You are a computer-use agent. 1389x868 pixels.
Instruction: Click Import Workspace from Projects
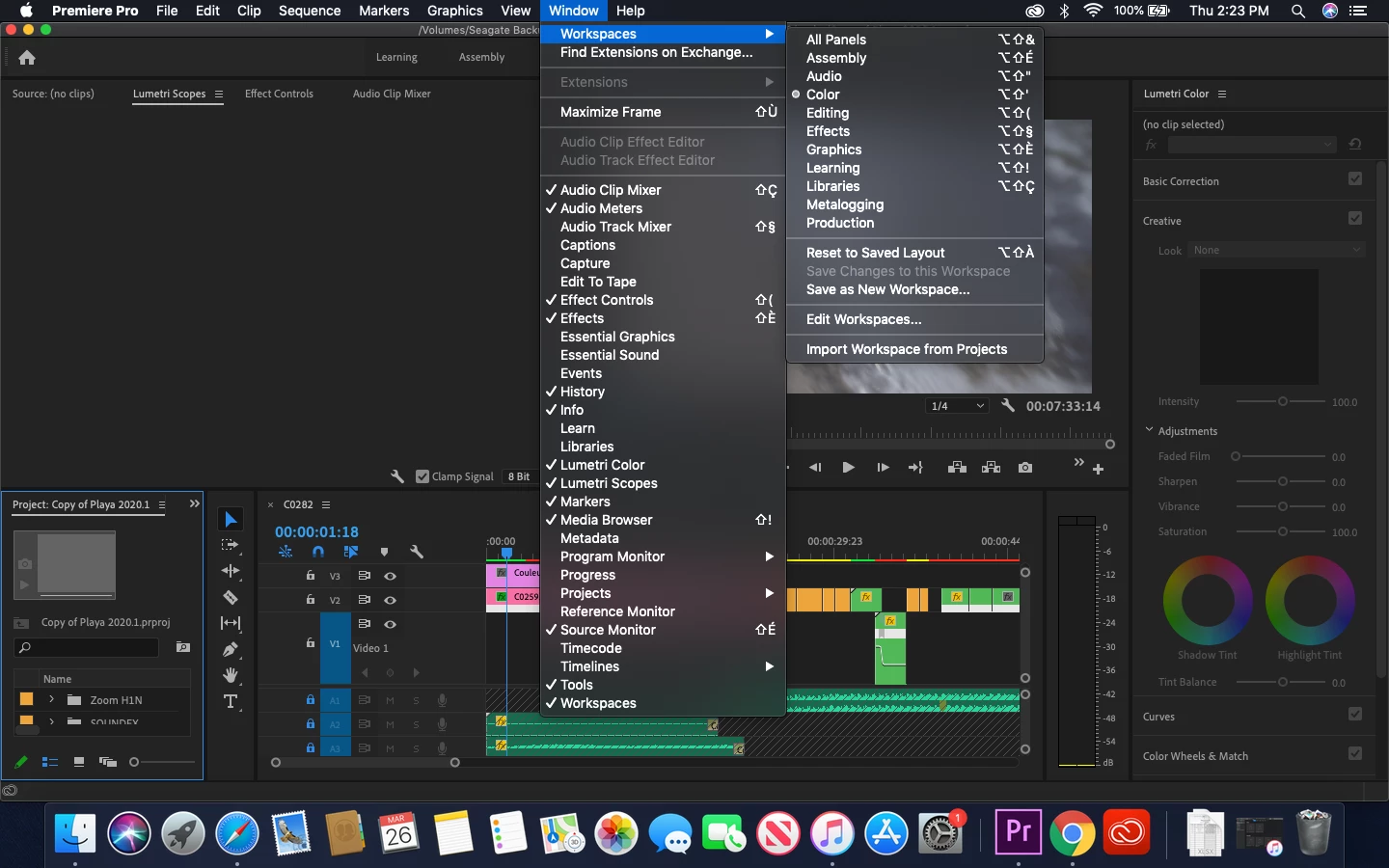point(907,349)
